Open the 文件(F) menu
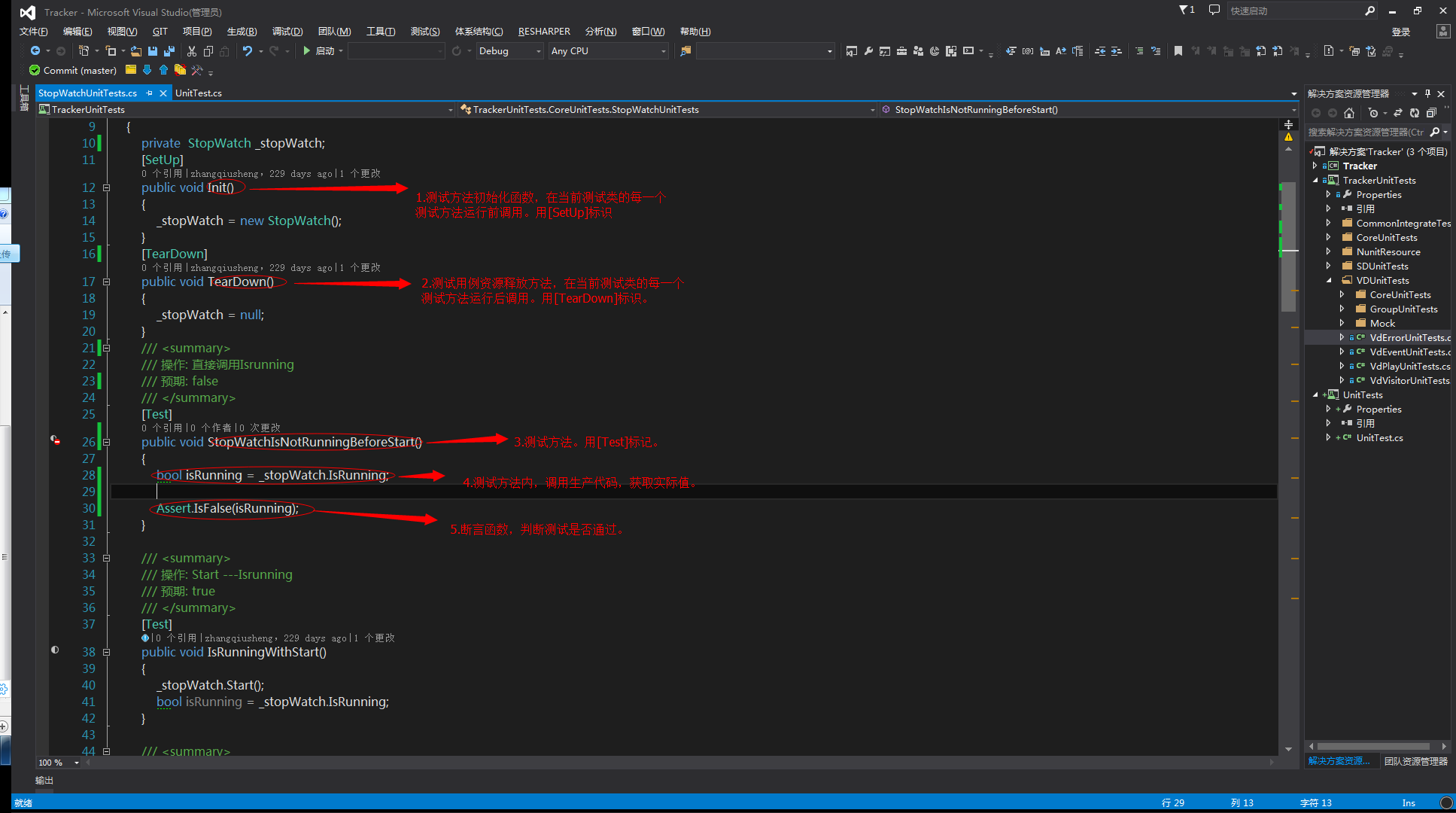The height and width of the screenshot is (813, 1456). tap(33, 31)
